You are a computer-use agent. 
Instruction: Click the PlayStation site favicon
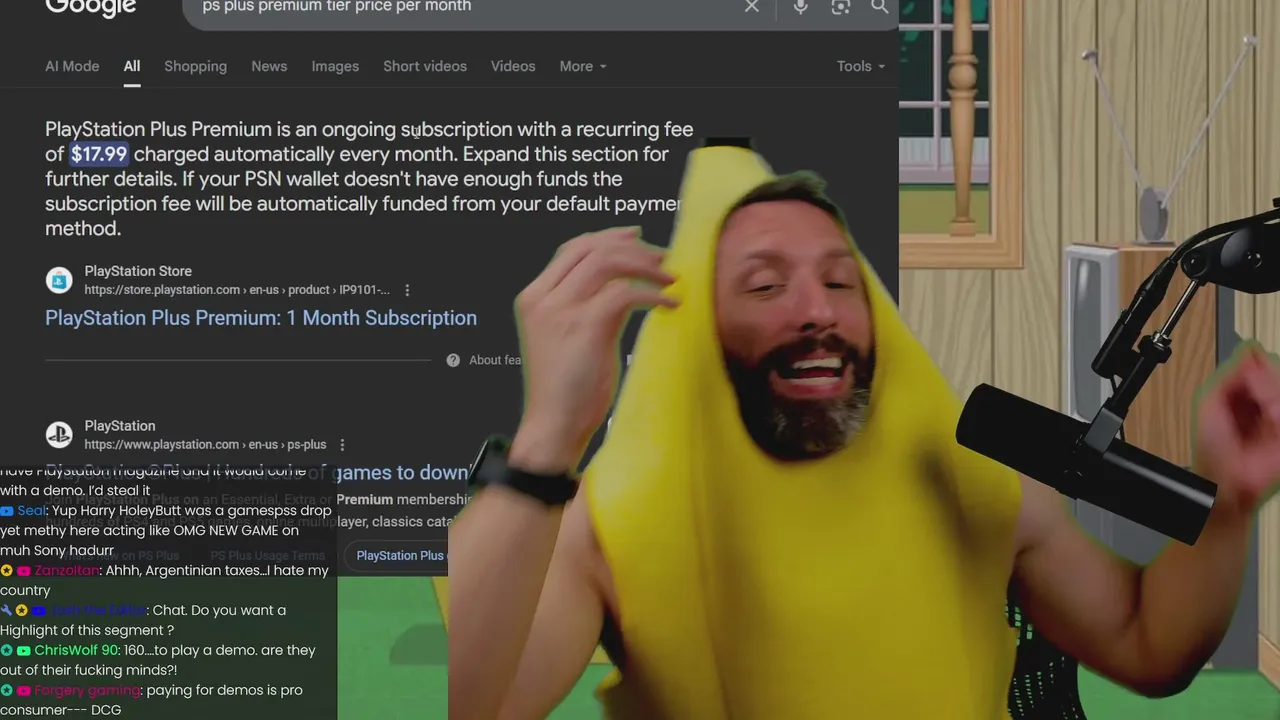[59, 435]
